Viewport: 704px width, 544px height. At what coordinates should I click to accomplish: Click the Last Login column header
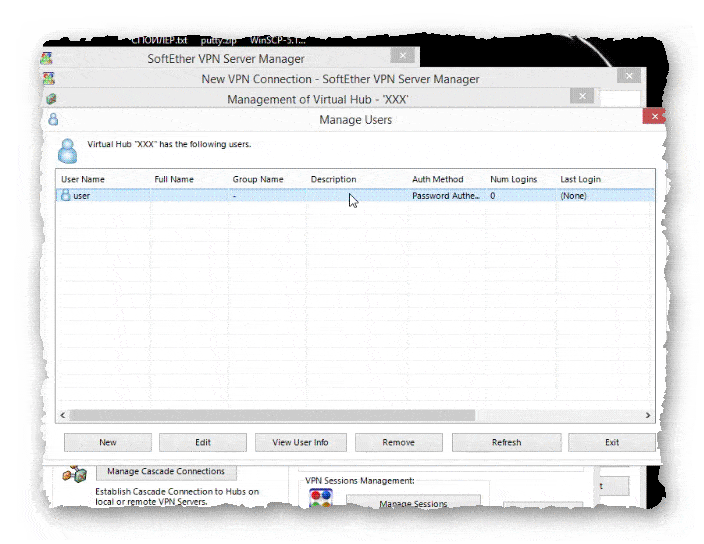pyautogui.click(x=580, y=179)
